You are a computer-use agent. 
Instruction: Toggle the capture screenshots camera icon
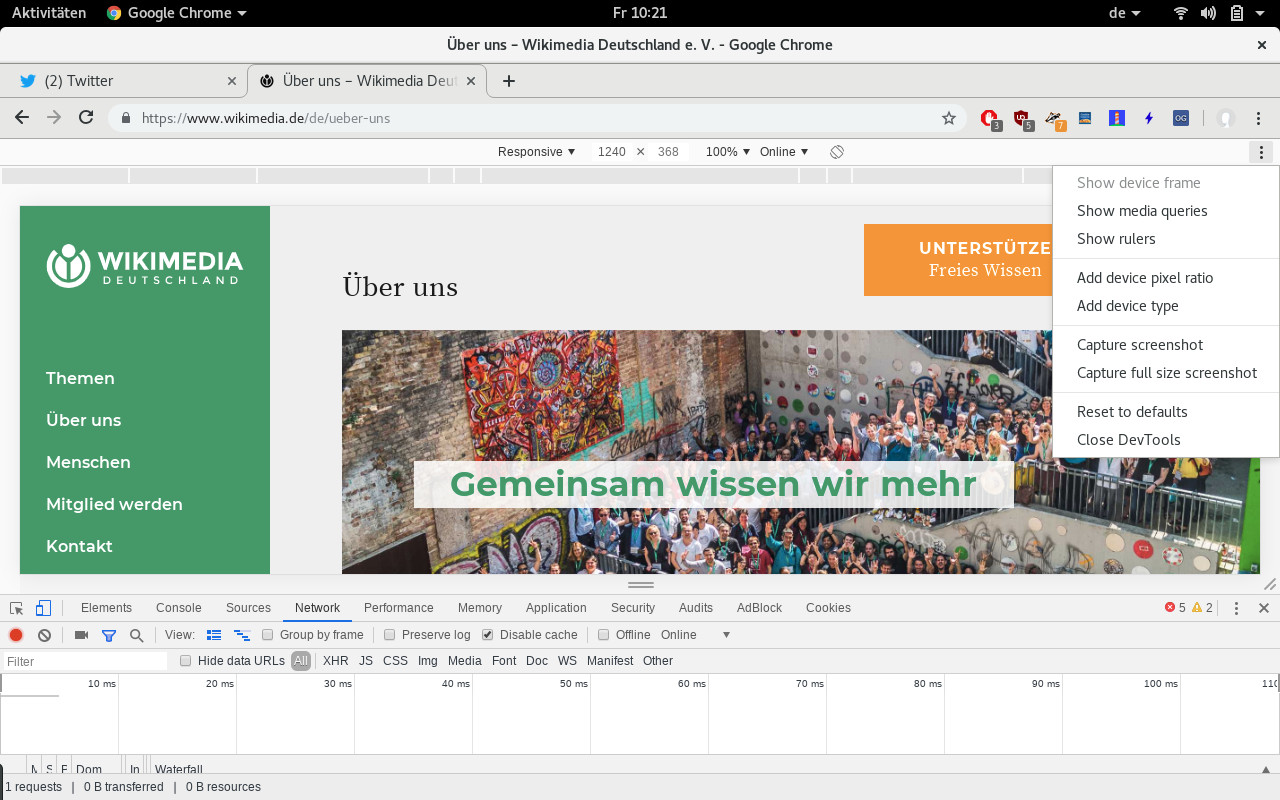(81, 635)
